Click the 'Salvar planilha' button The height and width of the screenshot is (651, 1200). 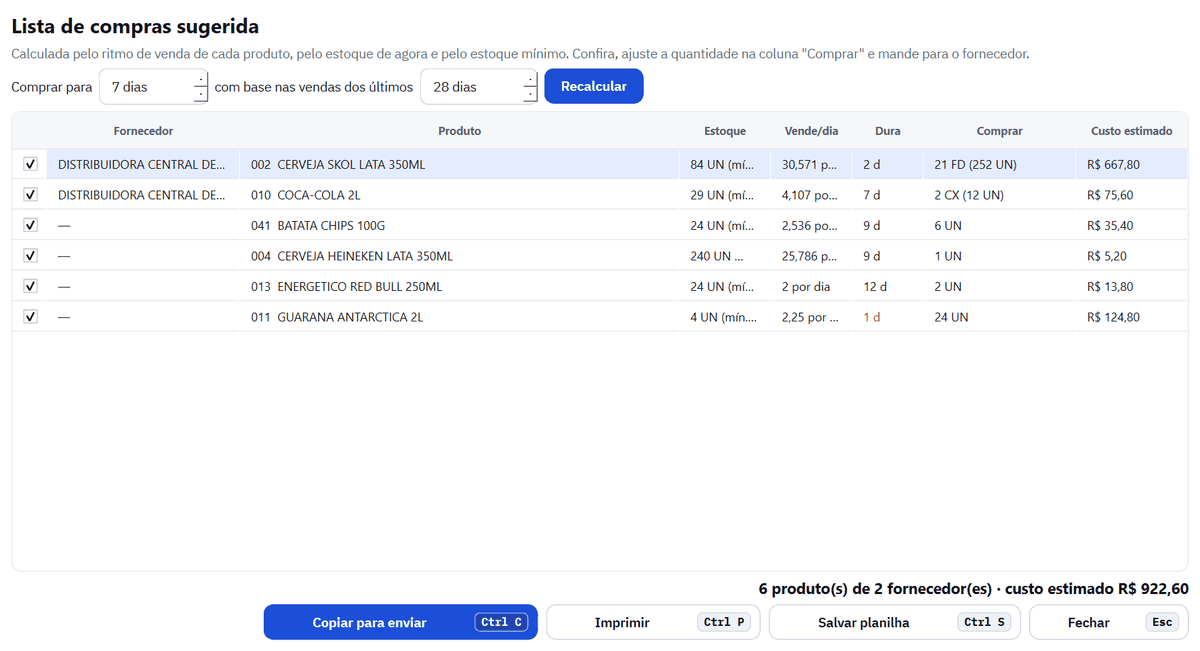pyautogui.click(x=895, y=622)
